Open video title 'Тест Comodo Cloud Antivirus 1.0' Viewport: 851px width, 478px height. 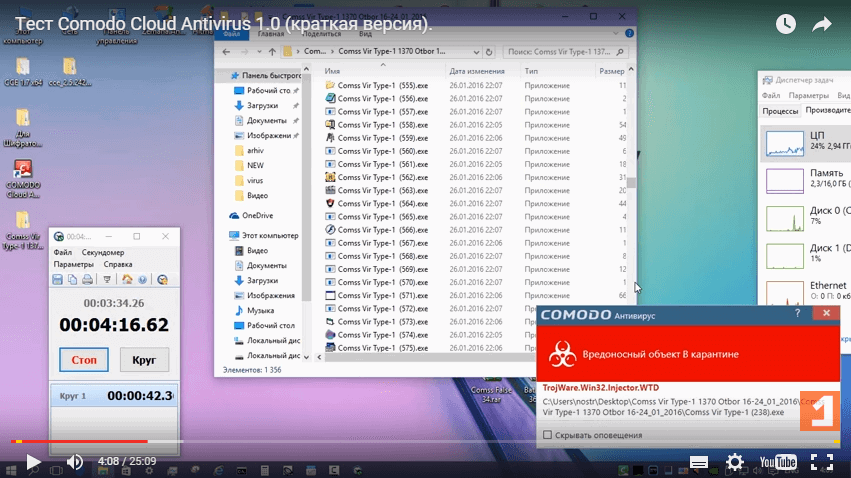pos(223,24)
